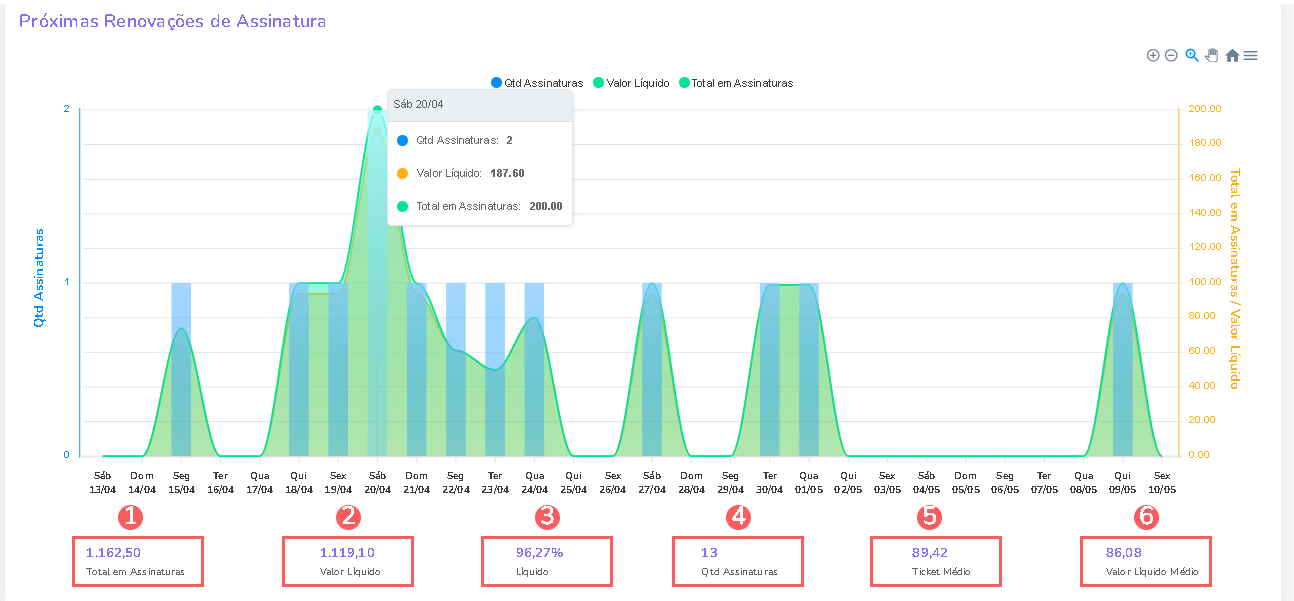Click the Qua 01/05 axis label
Screen dimensions: 1294x601
[x=809, y=482]
